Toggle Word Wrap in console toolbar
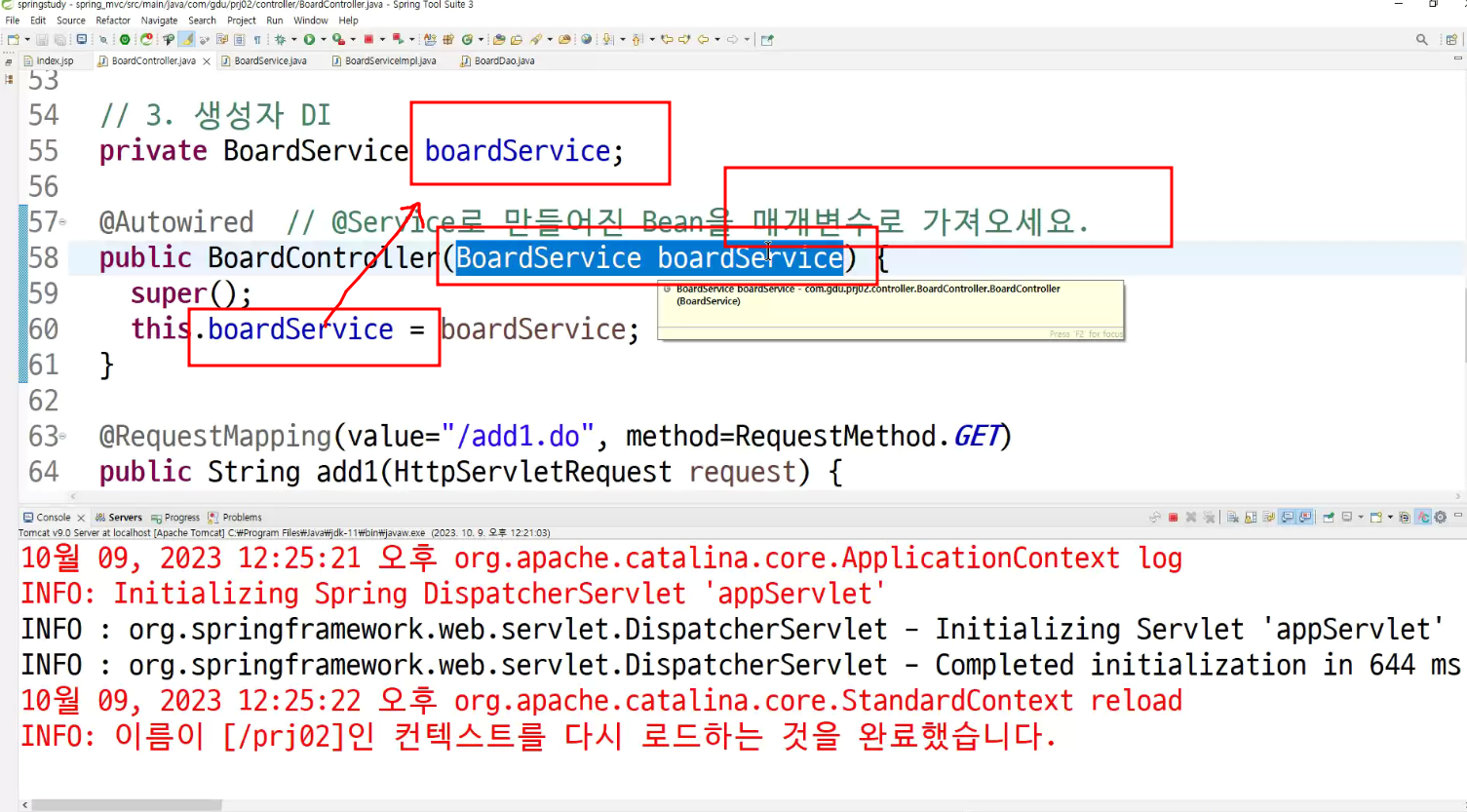Image resolution: width=1467 pixels, height=812 pixels. [x=1268, y=518]
